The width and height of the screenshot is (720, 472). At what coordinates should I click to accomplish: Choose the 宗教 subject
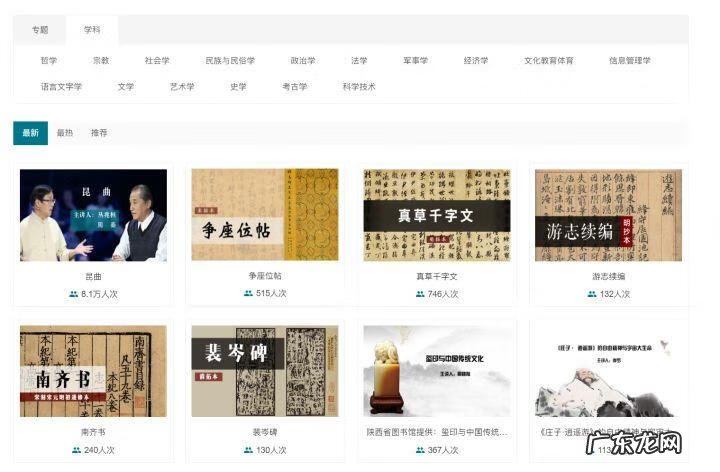coord(101,60)
